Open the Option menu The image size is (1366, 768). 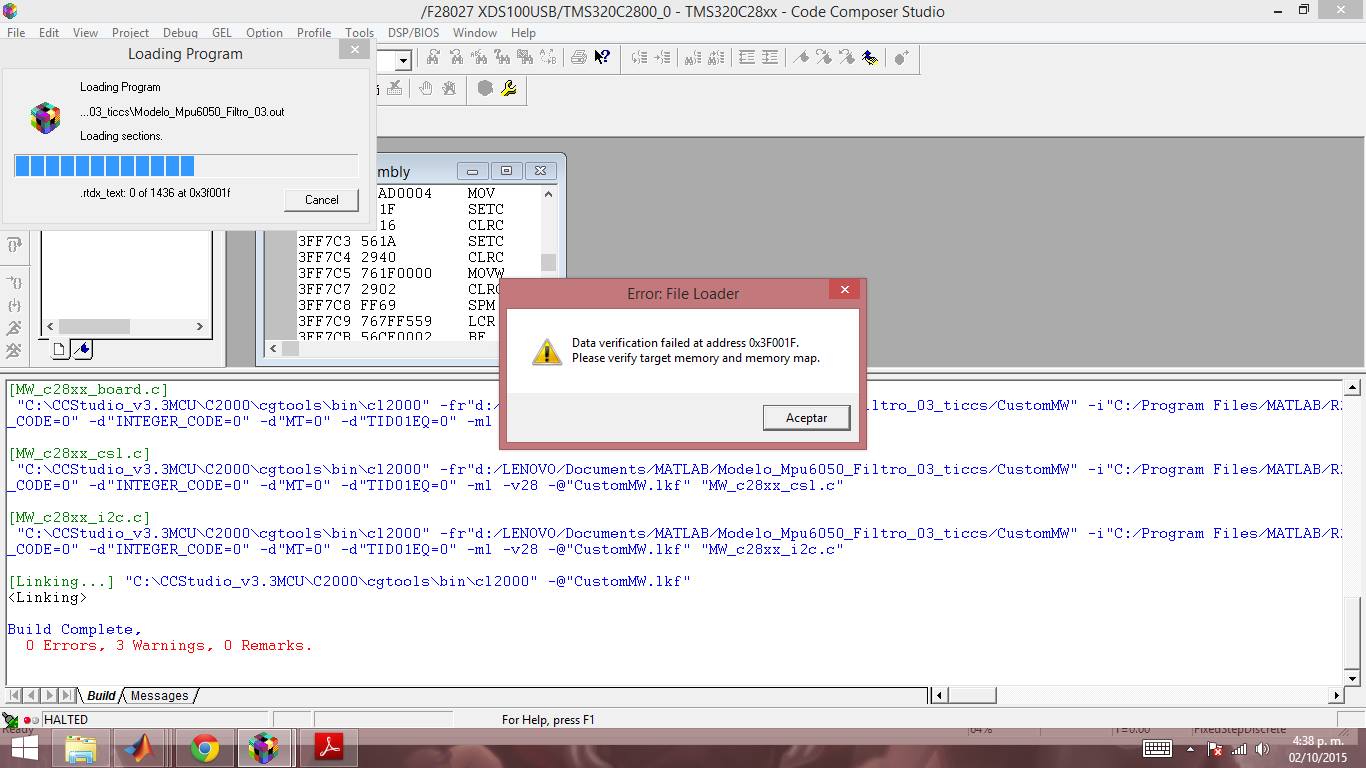click(264, 32)
